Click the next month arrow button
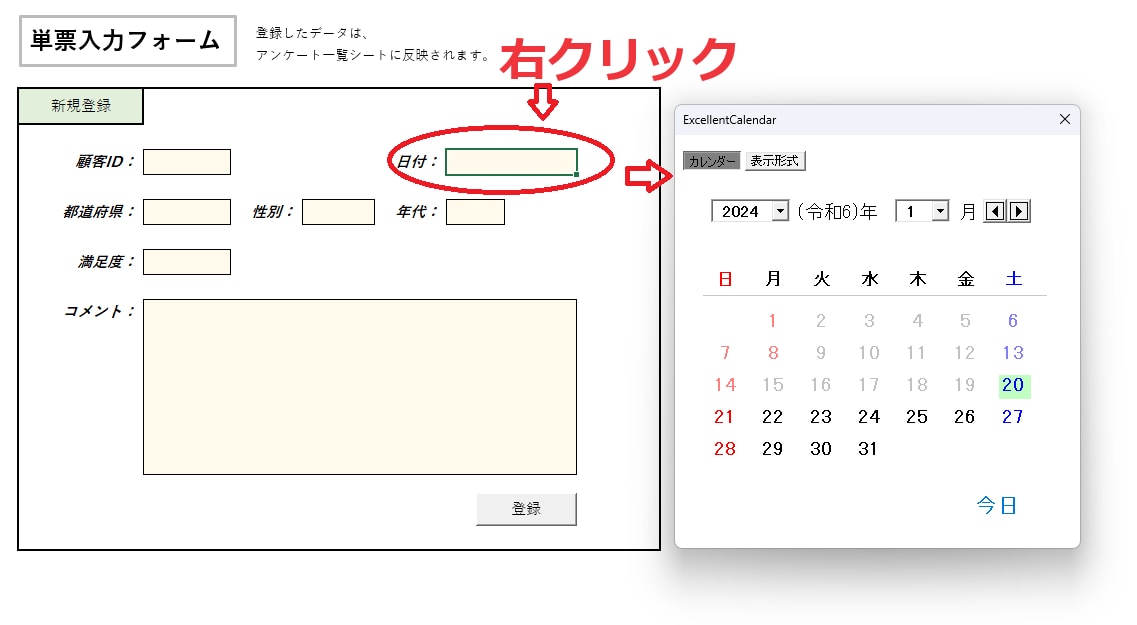Screen dimensions: 1137x625 pos(1019,211)
